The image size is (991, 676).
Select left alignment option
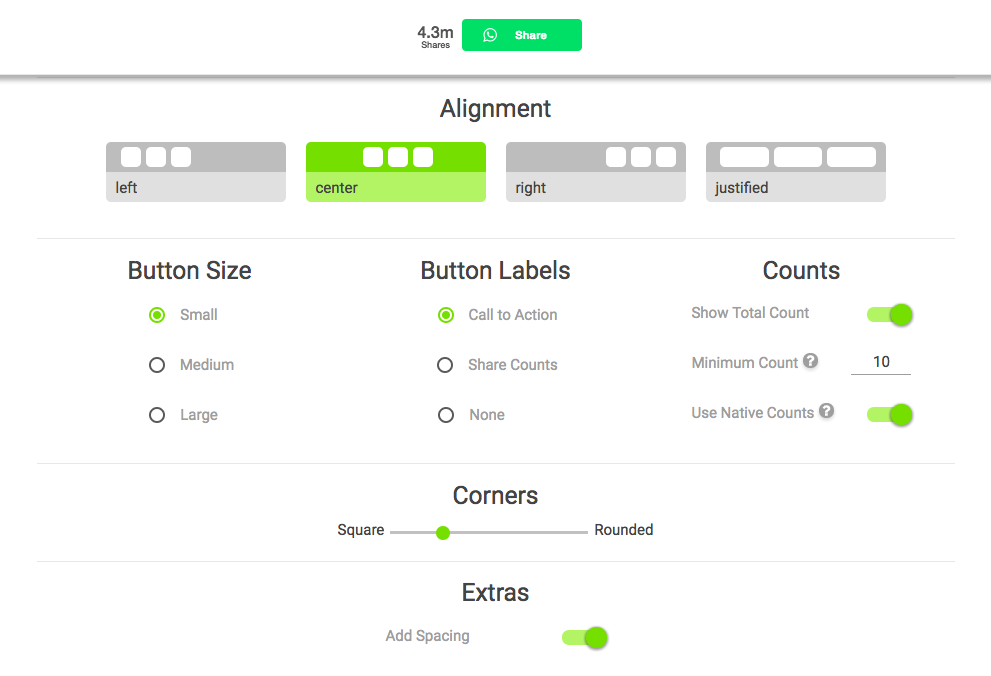pos(196,172)
